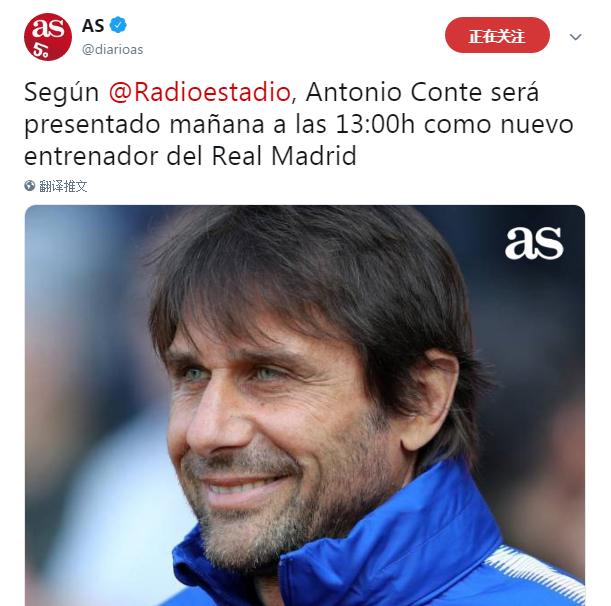611x606 pixels.
Task: Click the word Según at tweet start
Action: (x=61, y=94)
